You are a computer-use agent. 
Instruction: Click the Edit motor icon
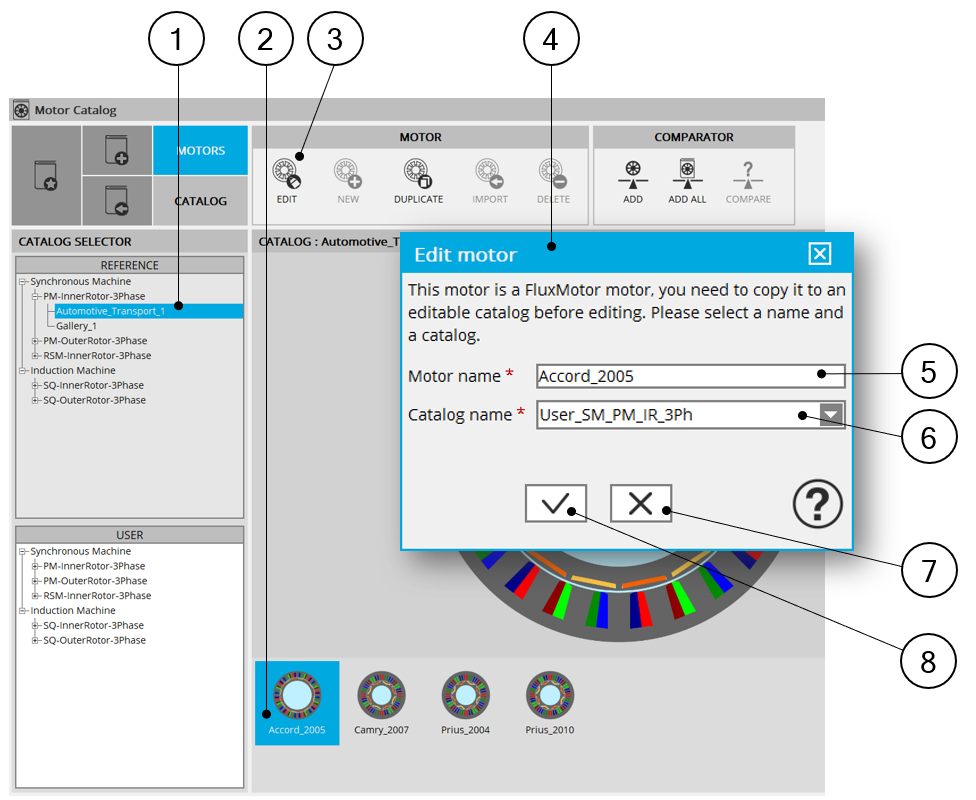[287, 175]
